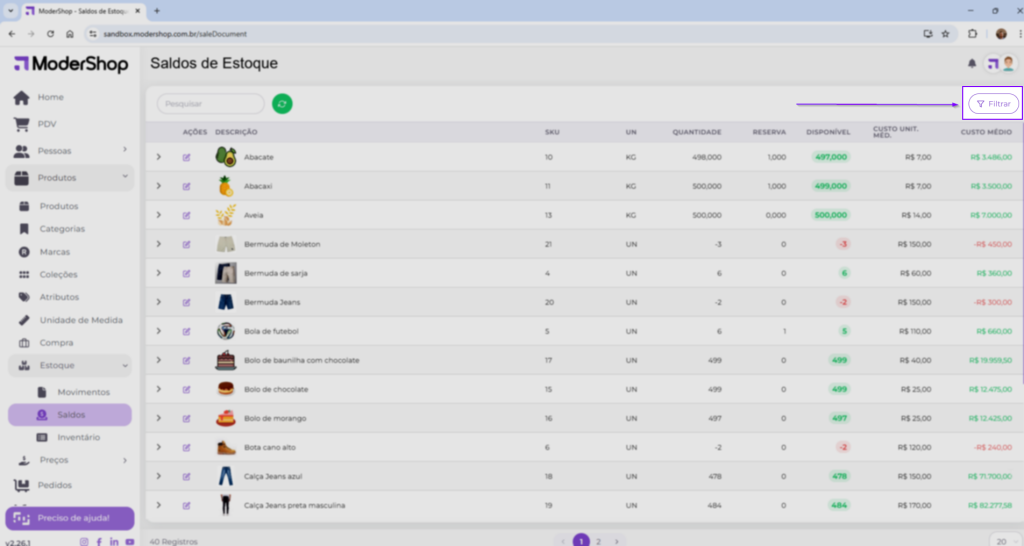Click edit icon for Abacate row
The height and width of the screenshot is (546, 1024).
(186, 157)
